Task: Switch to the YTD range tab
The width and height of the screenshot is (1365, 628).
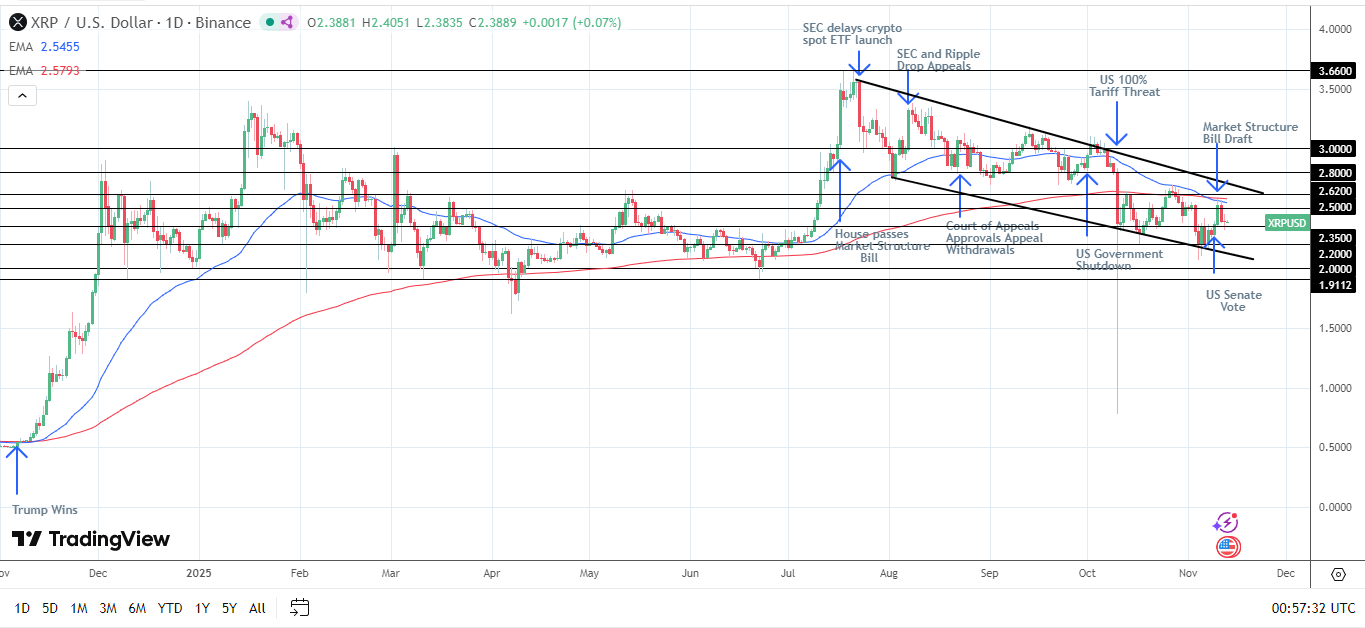Action: pos(170,608)
